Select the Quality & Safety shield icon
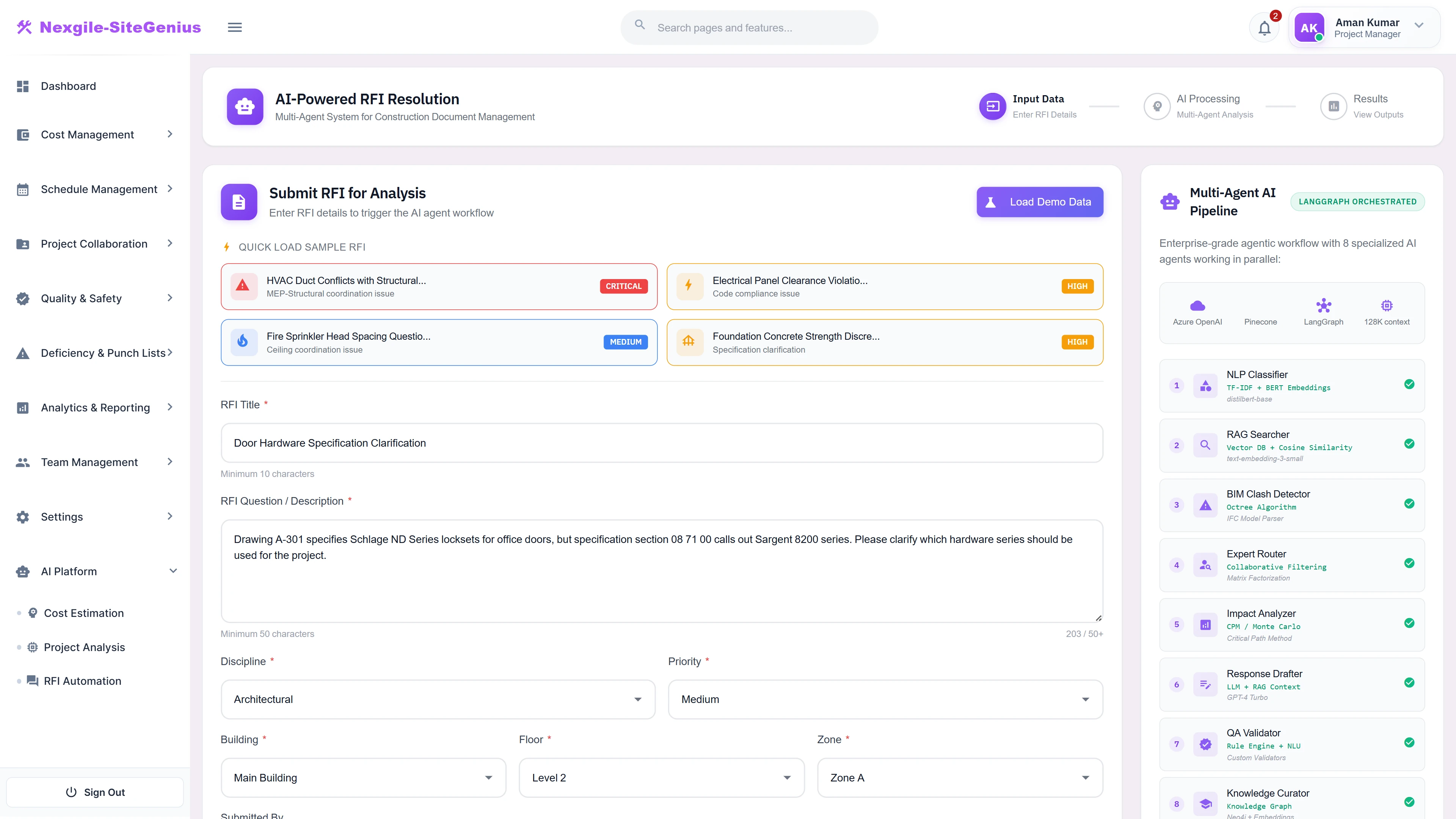Image resolution: width=1456 pixels, height=819 pixels. pyautogui.click(x=23, y=298)
